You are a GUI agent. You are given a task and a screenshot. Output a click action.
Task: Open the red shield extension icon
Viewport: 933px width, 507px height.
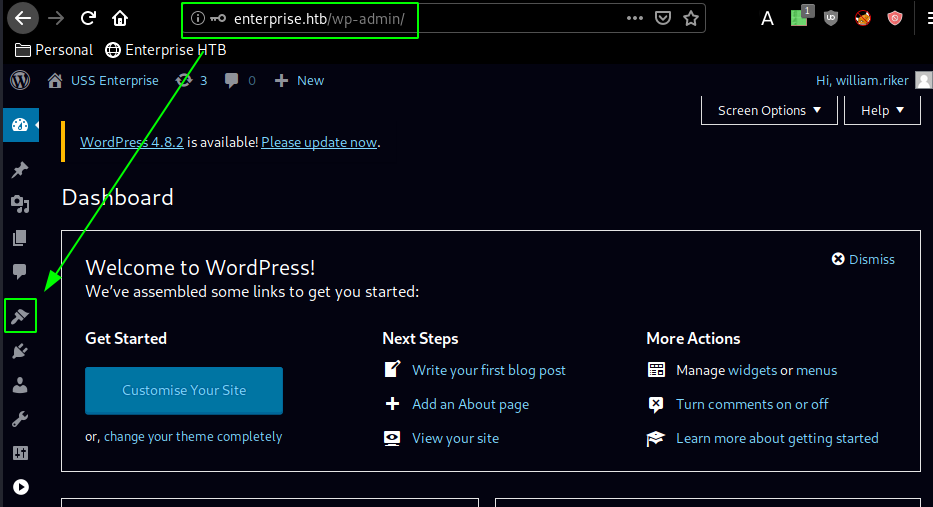(x=895, y=18)
